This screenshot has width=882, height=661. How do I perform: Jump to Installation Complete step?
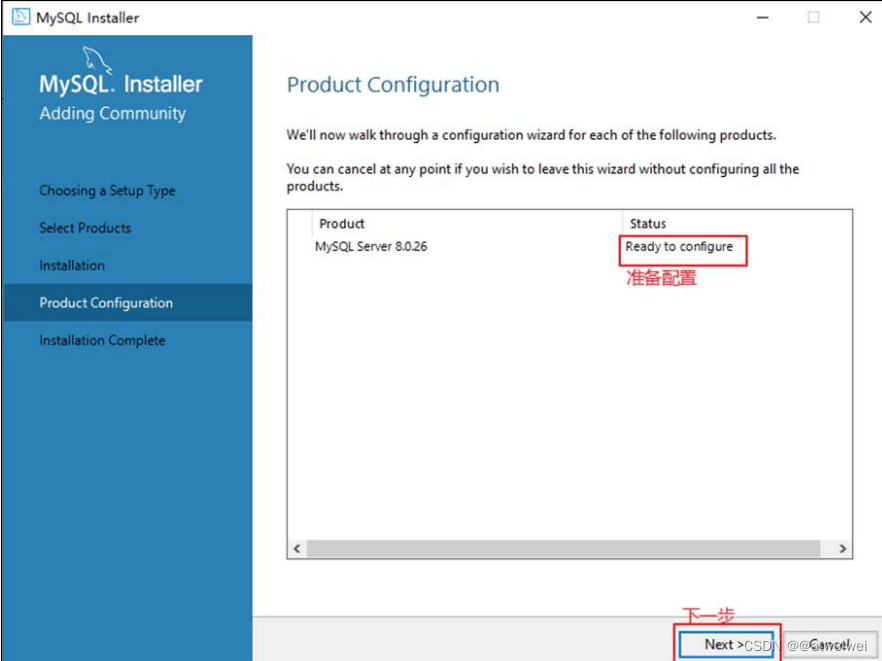102,340
